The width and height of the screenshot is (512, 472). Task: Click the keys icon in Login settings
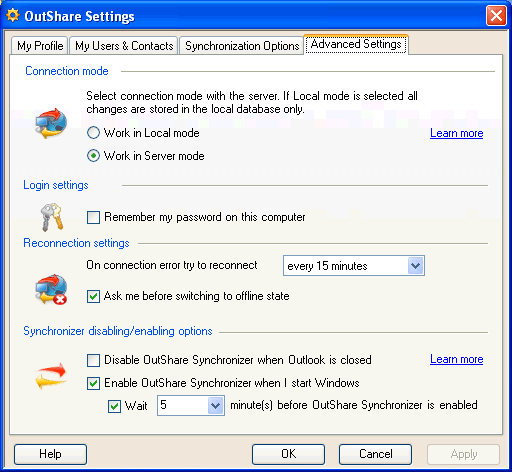point(52,217)
